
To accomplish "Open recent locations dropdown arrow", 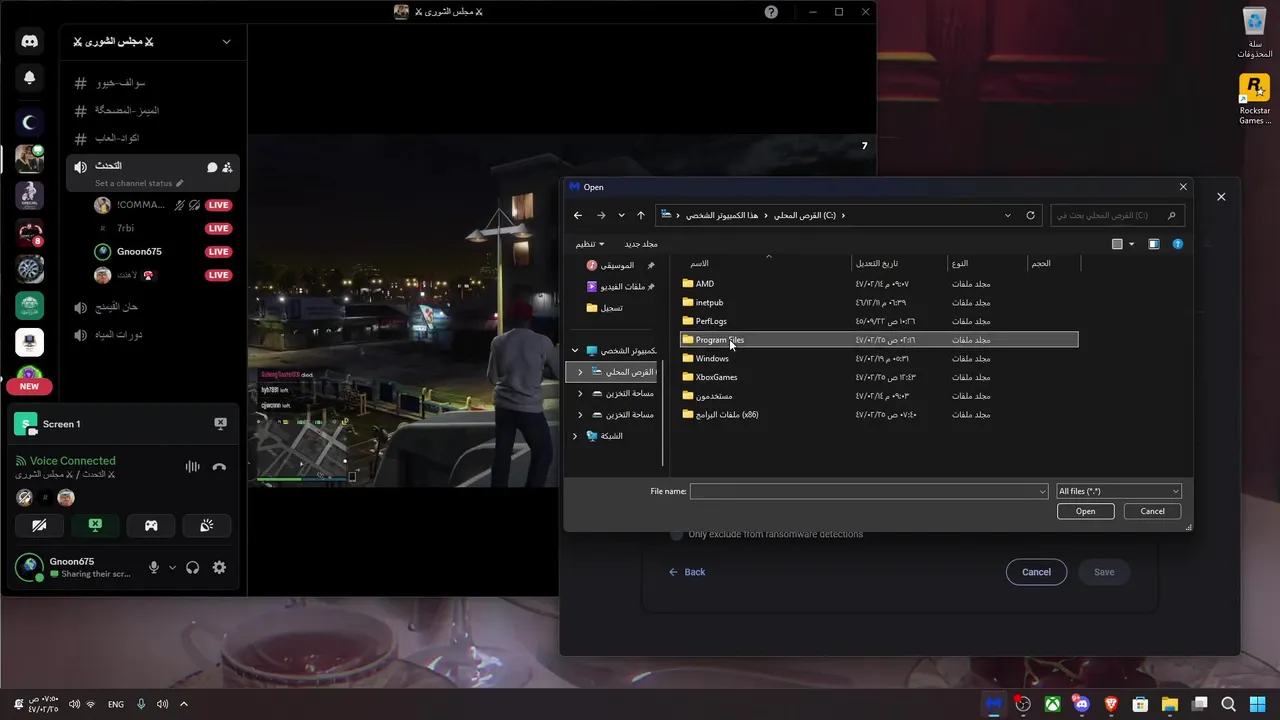I will click(621, 215).
